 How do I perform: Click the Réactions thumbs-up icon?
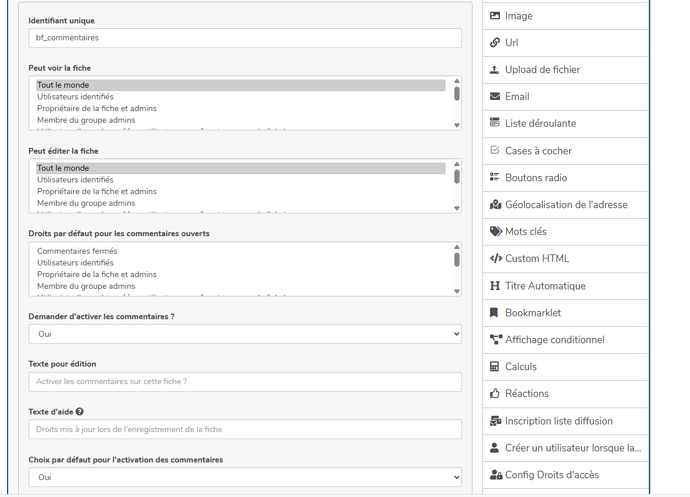[495, 394]
